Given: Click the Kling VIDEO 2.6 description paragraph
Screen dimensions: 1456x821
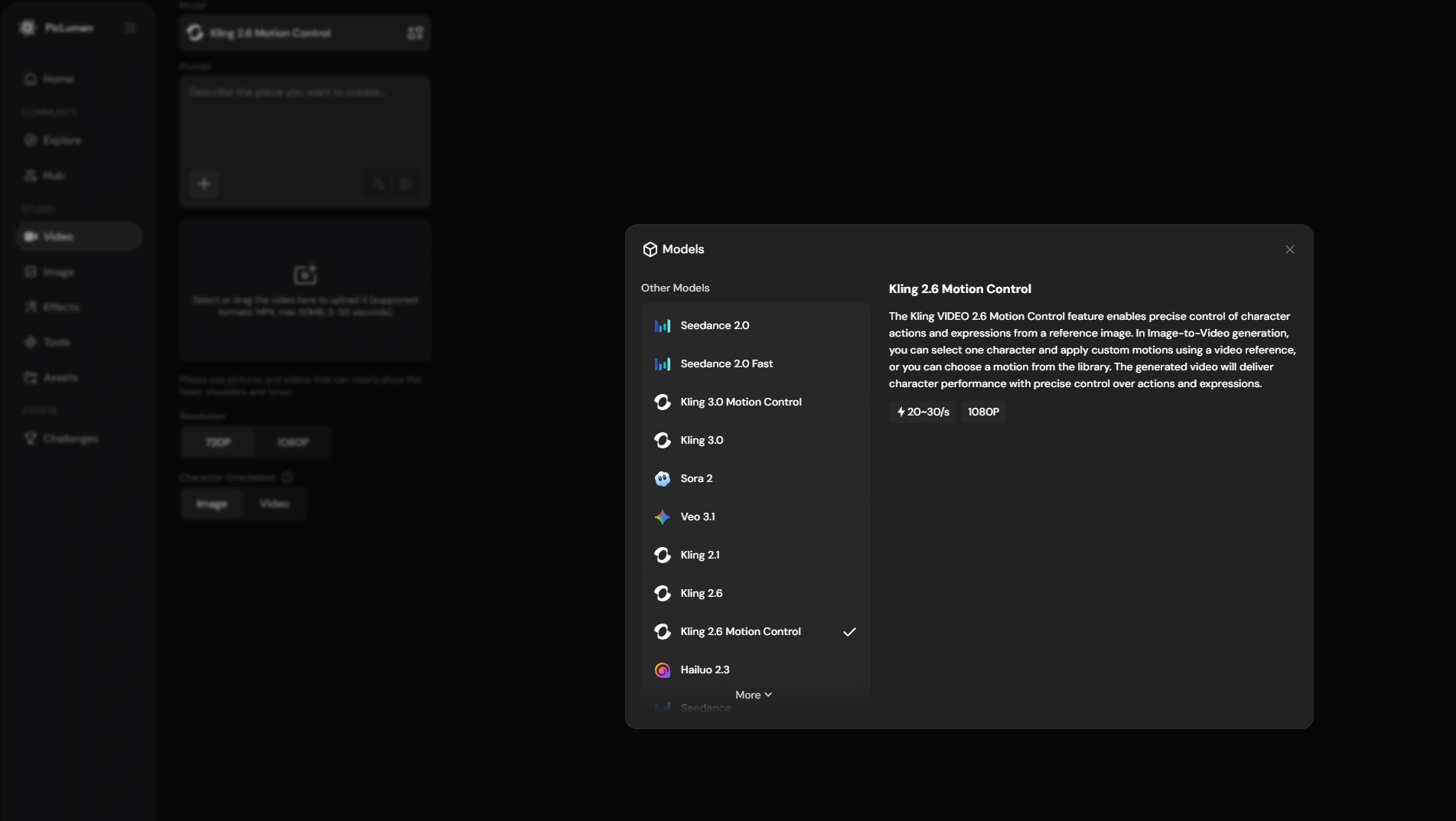Looking at the screenshot, I should click(1093, 350).
